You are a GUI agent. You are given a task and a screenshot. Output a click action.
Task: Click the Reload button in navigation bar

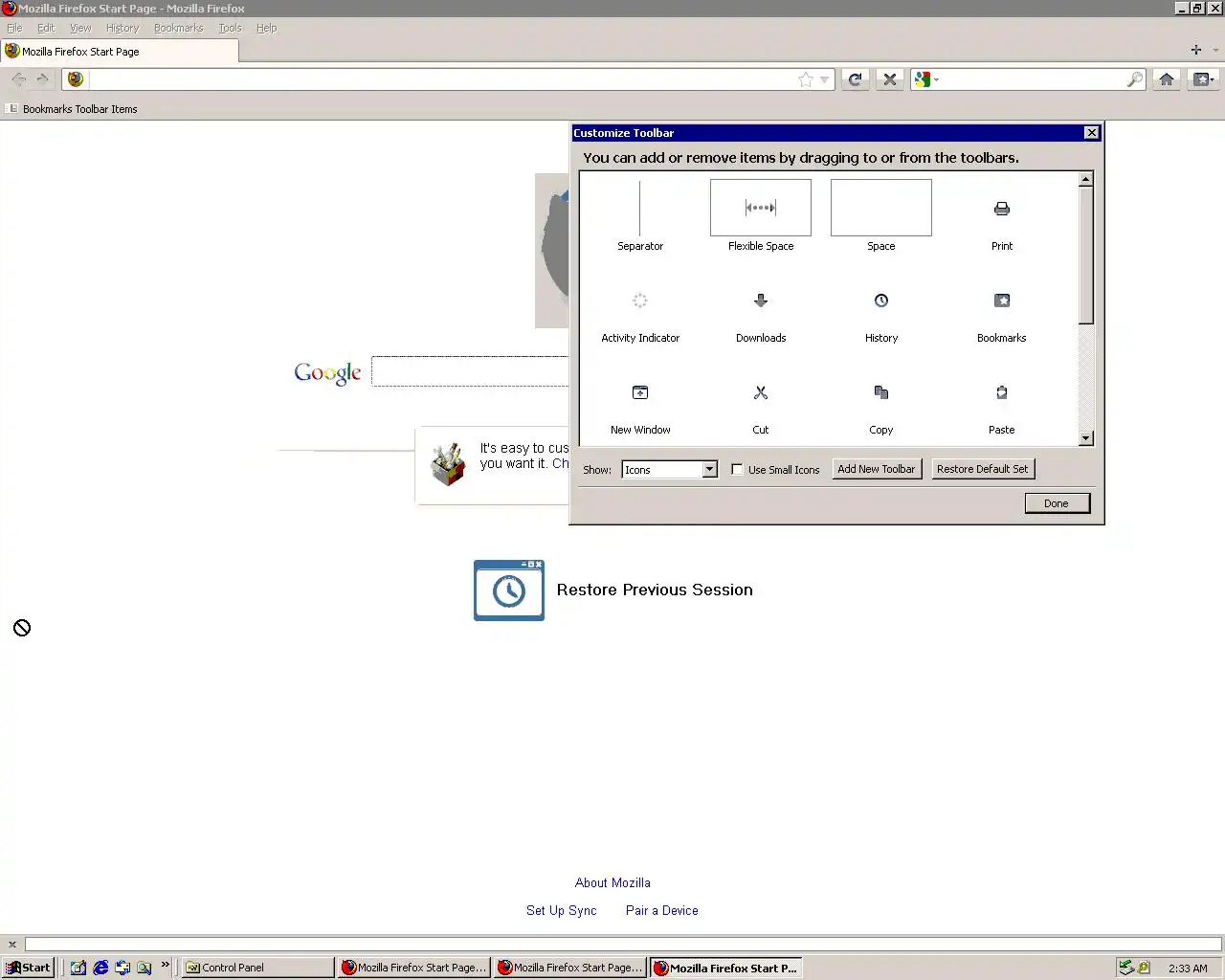[x=856, y=79]
